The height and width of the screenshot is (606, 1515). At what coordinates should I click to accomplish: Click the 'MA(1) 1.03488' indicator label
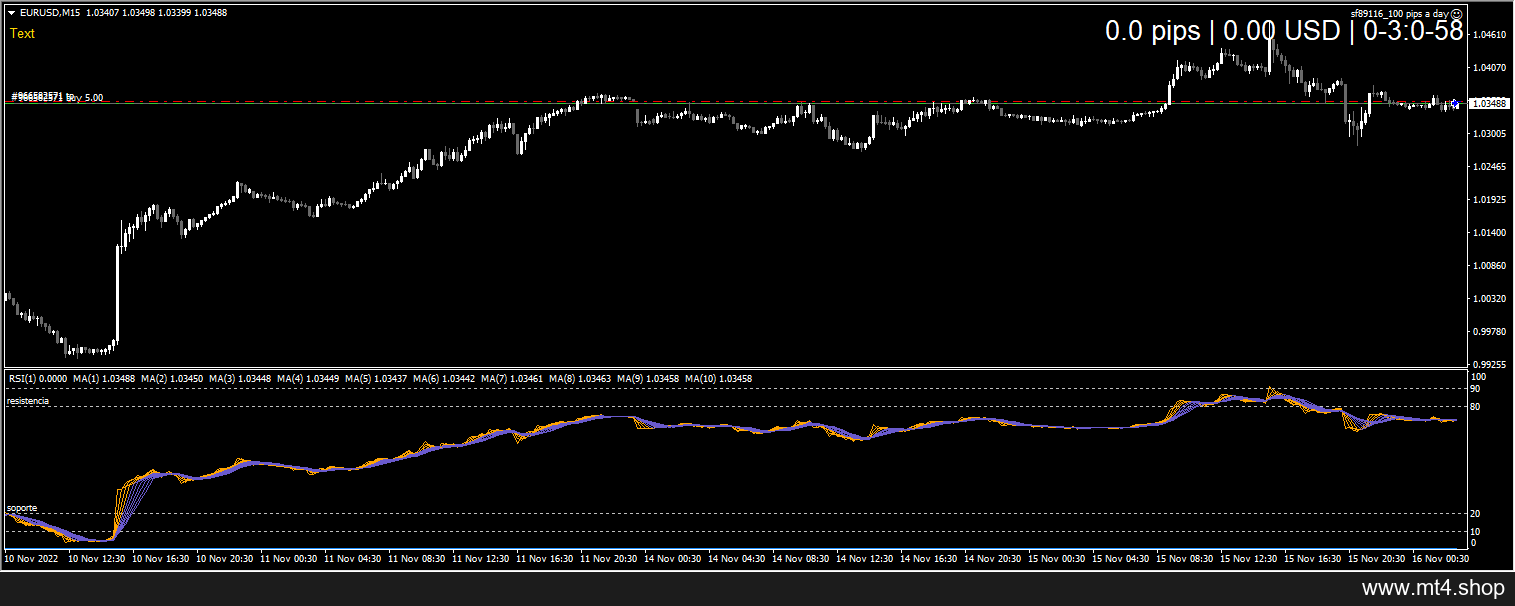[104, 379]
